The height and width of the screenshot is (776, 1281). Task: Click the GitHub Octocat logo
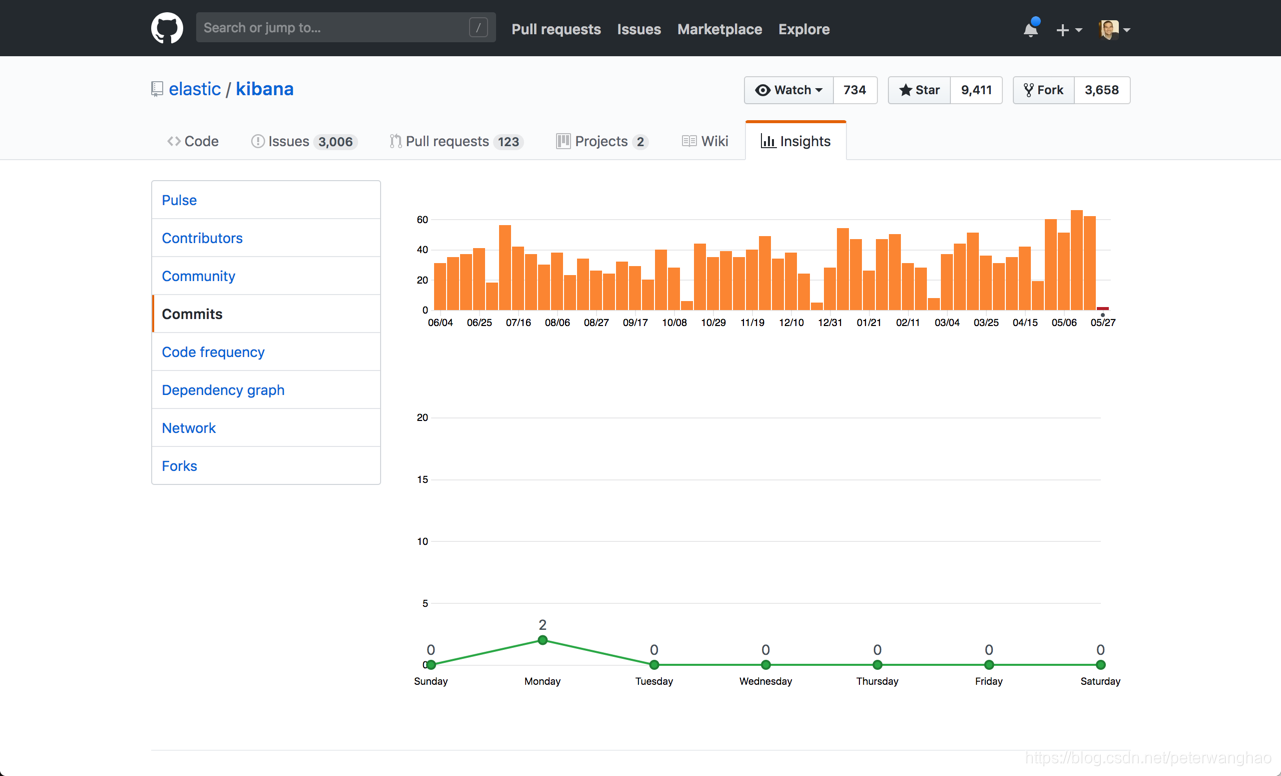pos(166,27)
